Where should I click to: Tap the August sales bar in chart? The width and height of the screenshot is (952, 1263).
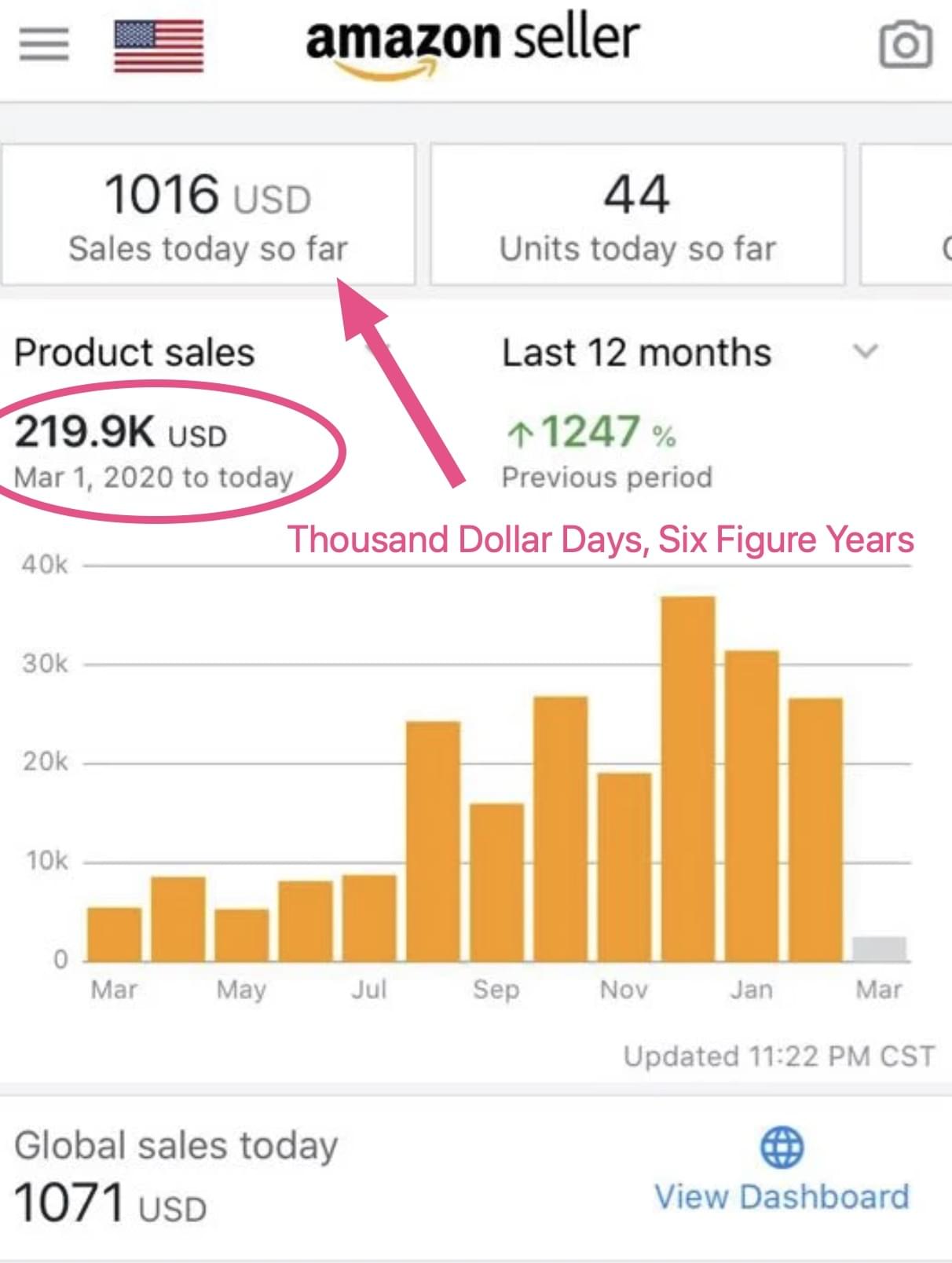(x=433, y=841)
